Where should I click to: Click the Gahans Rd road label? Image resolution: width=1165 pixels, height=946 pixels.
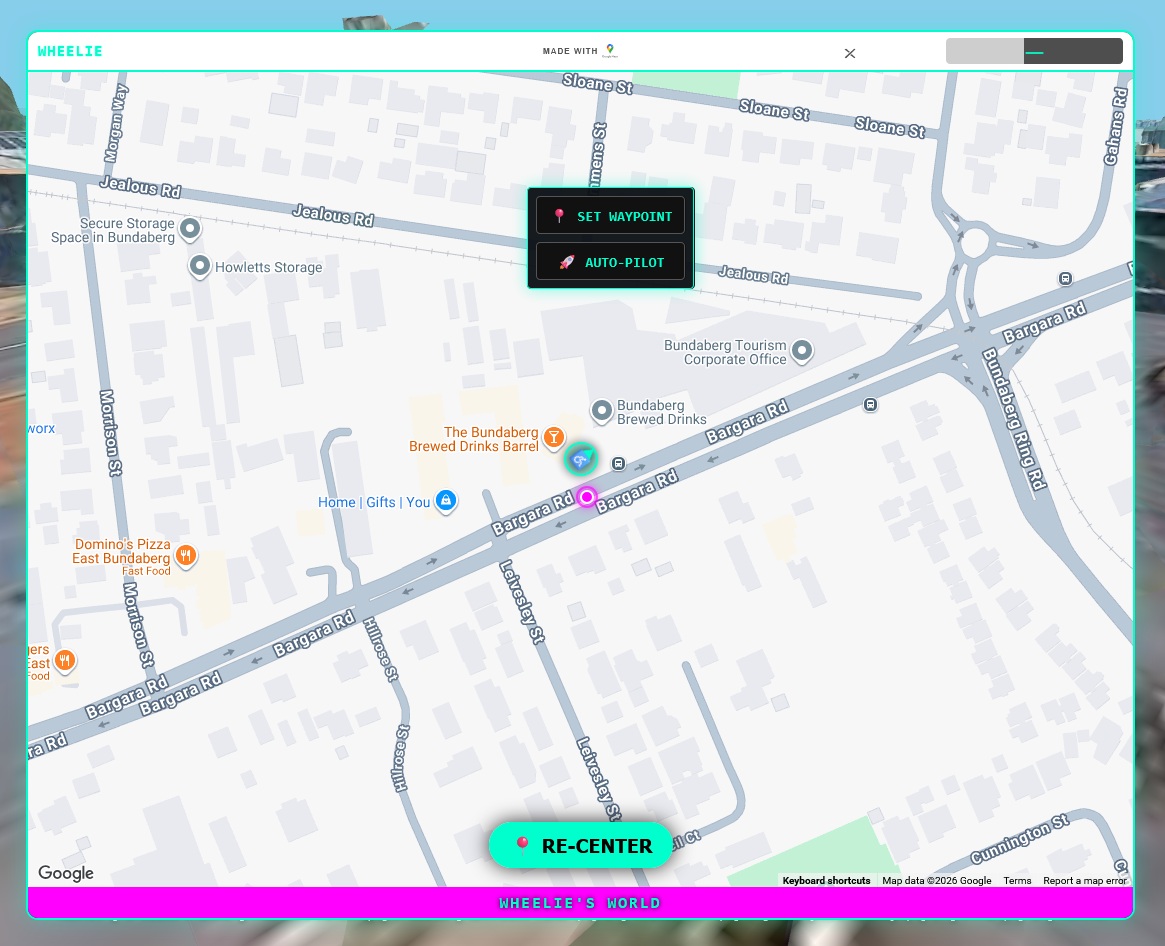(1115, 126)
